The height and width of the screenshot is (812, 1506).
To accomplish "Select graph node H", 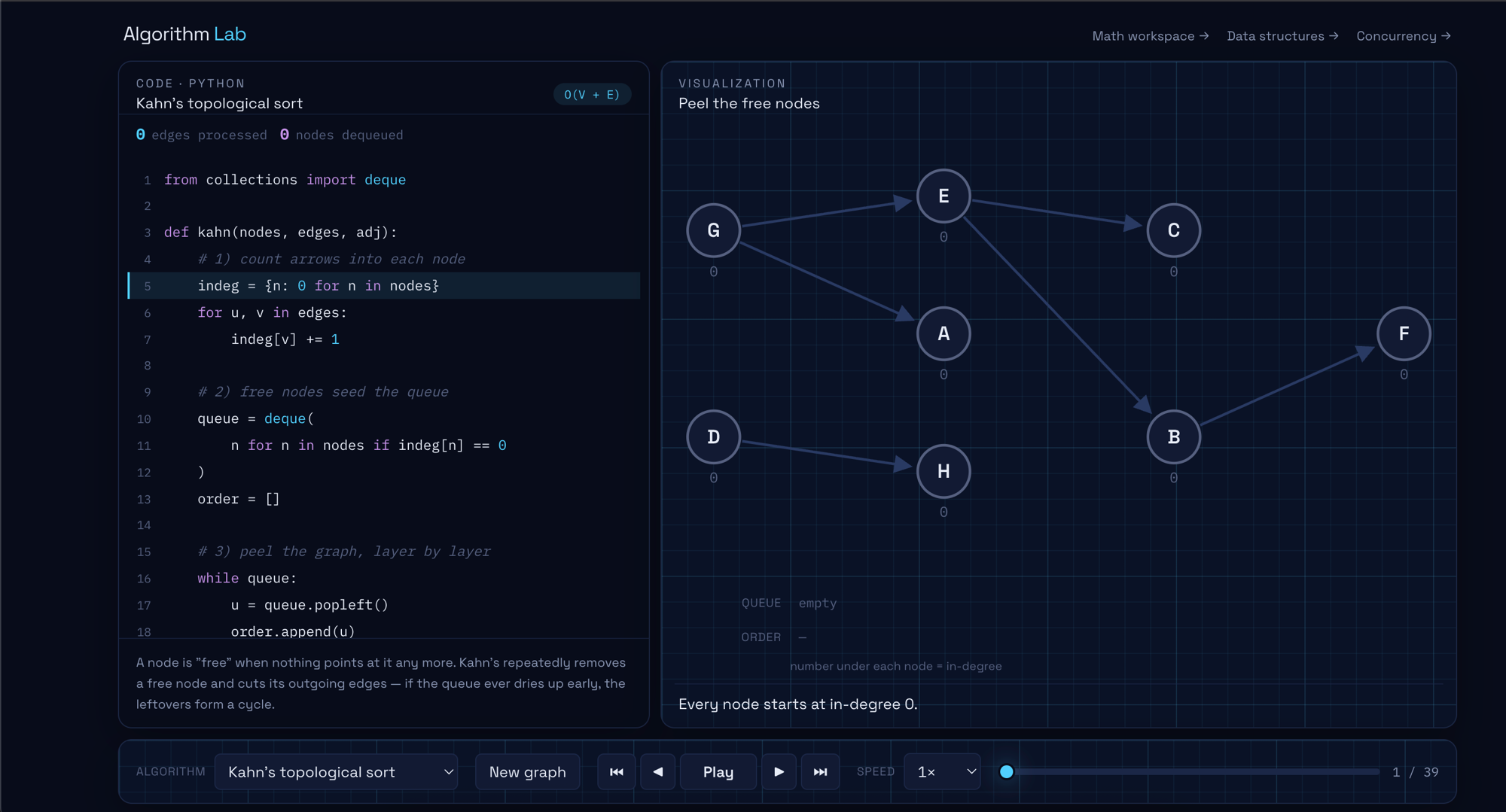I will pyautogui.click(x=944, y=471).
